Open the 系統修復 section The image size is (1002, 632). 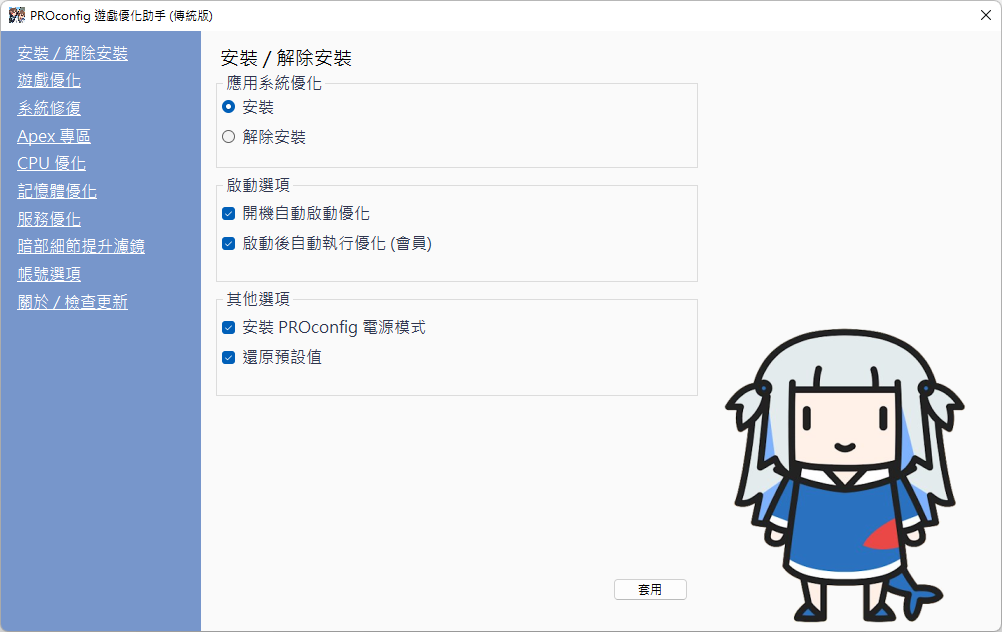tap(49, 108)
